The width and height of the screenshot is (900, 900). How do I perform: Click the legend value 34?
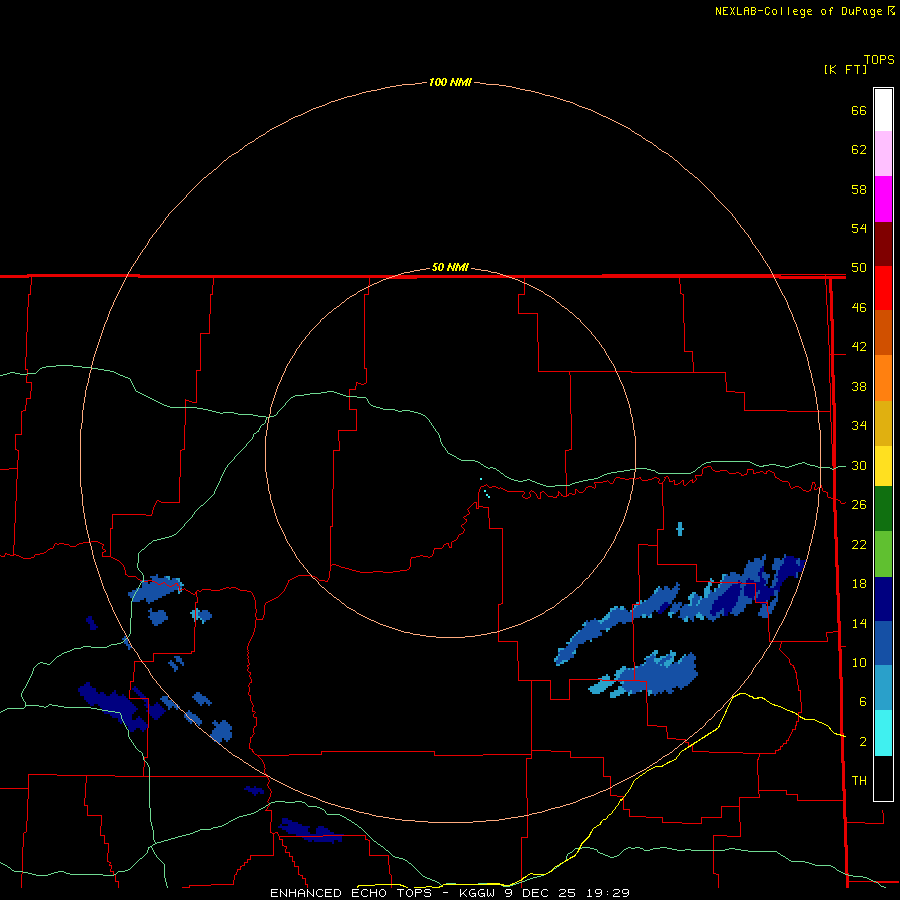[859, 426]
